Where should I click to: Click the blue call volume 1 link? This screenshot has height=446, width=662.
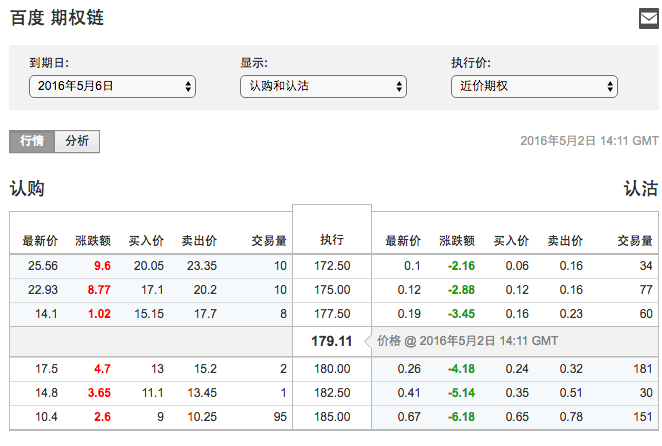(283, 392)
